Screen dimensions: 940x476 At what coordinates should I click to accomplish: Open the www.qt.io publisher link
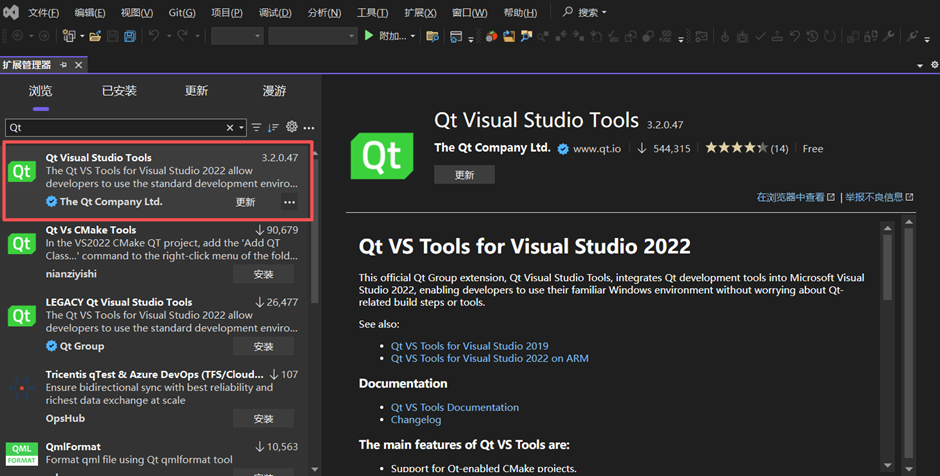[x=596, y=149]
